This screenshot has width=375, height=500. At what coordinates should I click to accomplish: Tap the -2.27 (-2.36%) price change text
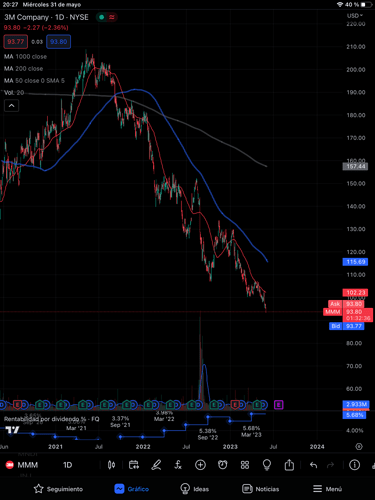tap(46, 28)
